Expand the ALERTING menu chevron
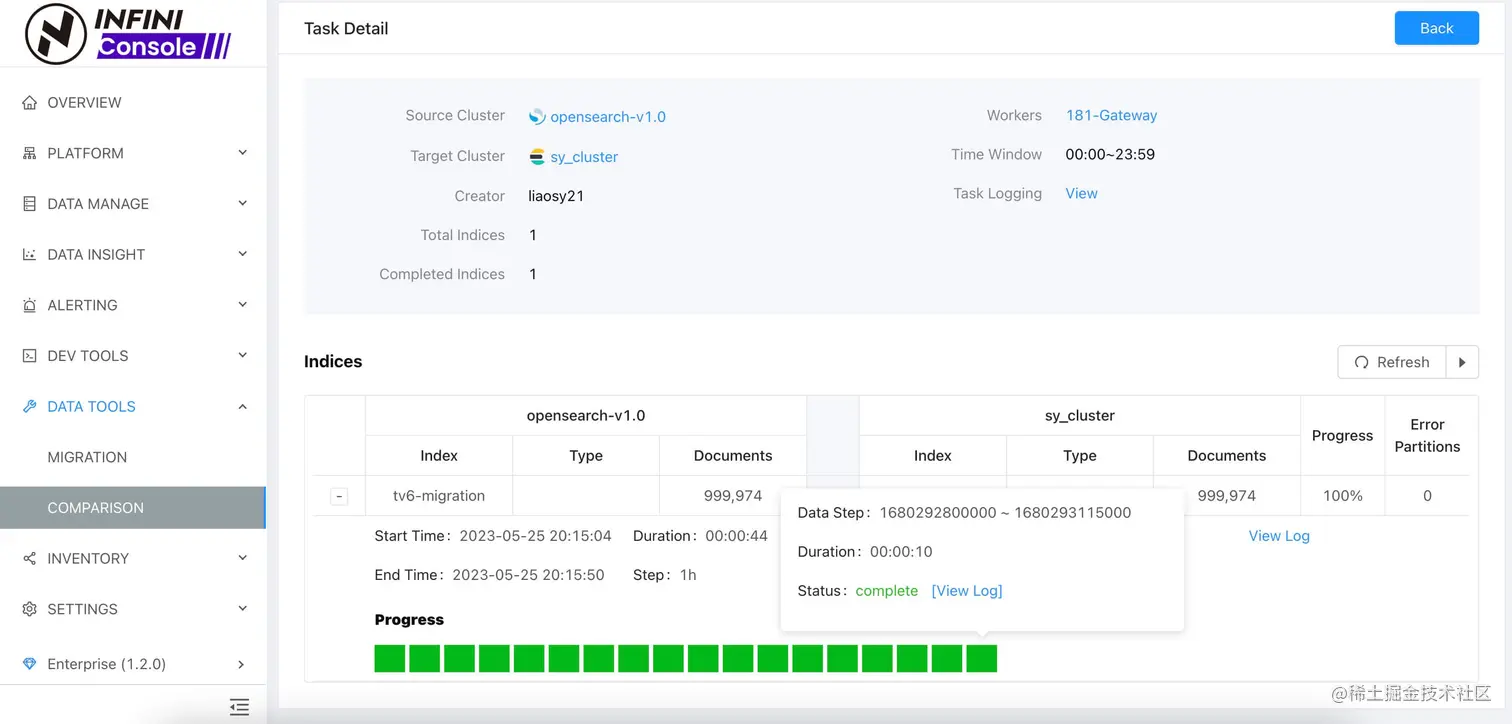The width and height of the screenshot is (1512, 724). [242, 305]
